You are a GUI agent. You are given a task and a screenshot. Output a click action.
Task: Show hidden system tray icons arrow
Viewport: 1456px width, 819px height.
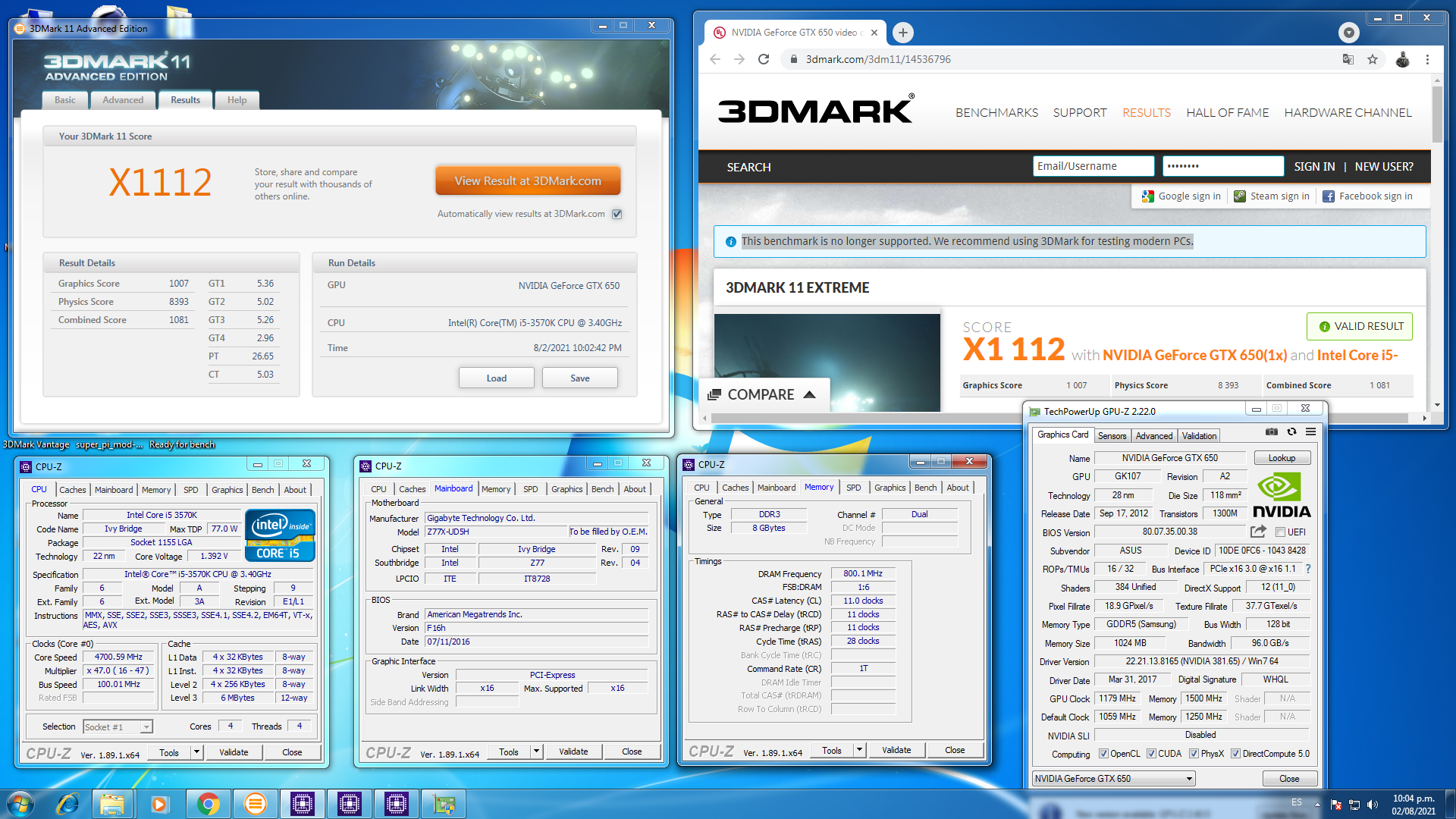(1317, 805)
